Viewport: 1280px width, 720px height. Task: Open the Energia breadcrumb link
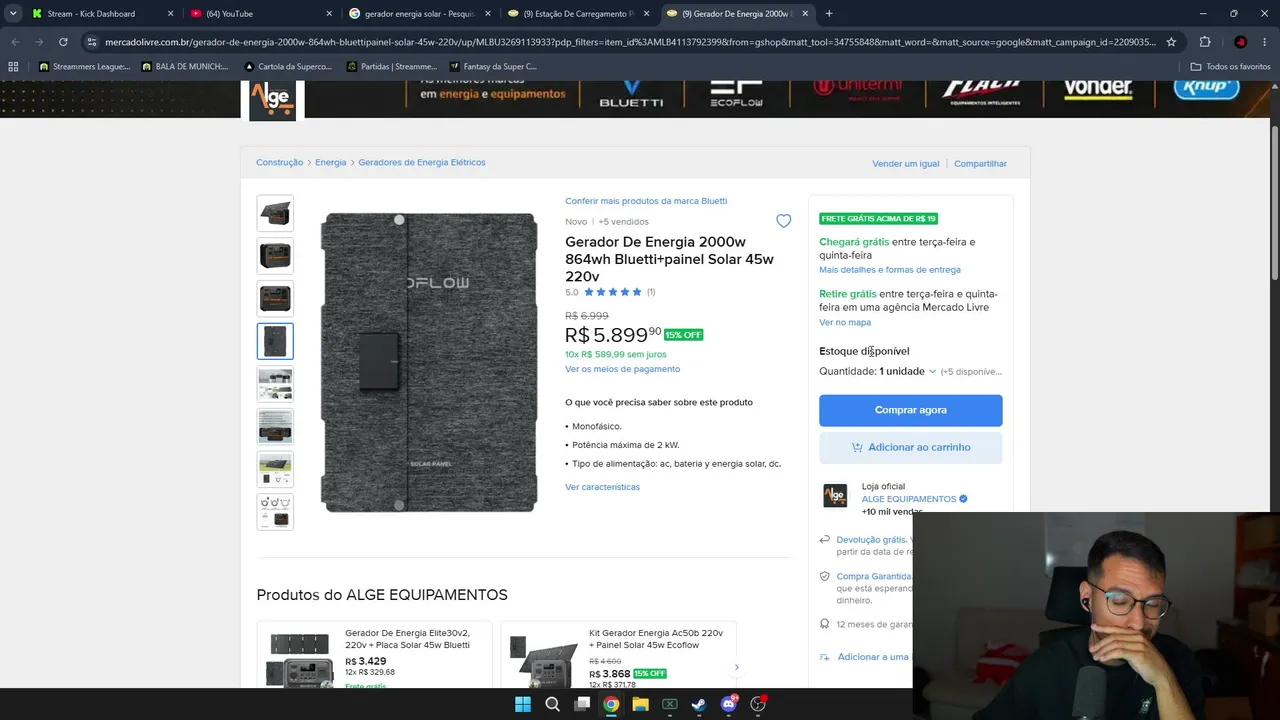(330, 162)
